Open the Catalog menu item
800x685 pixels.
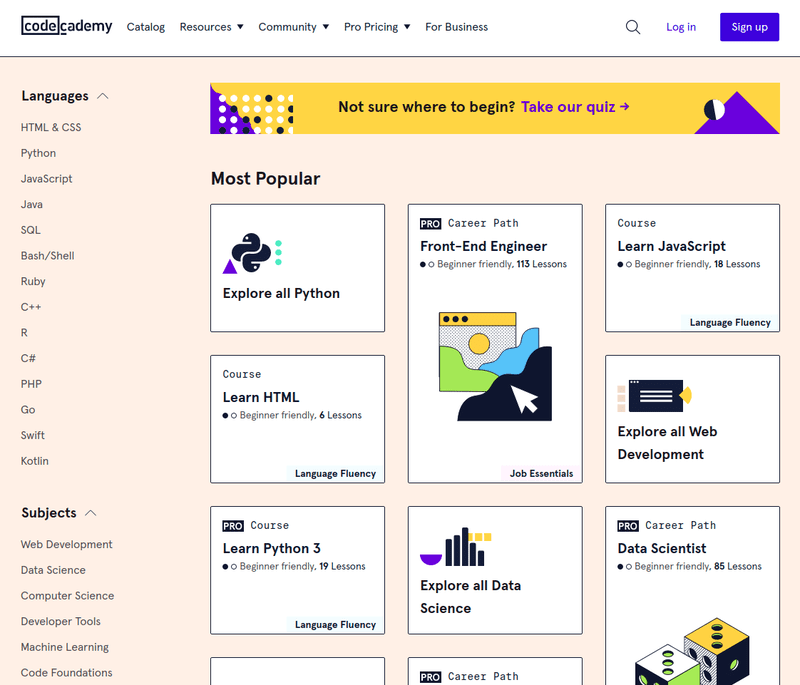click(146, 27)
